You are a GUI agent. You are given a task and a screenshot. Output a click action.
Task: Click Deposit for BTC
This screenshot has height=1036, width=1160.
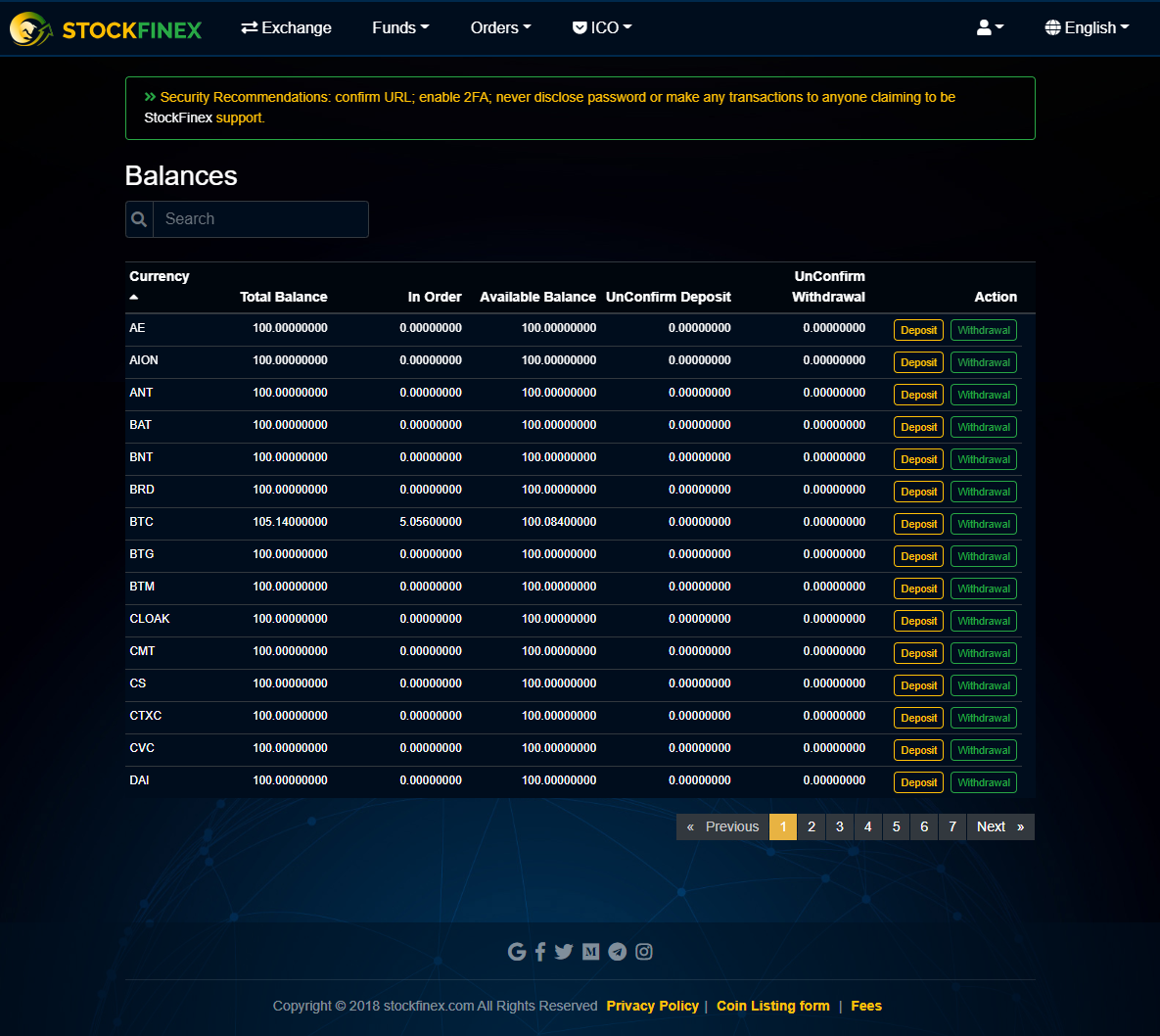(x=917, y=523)
